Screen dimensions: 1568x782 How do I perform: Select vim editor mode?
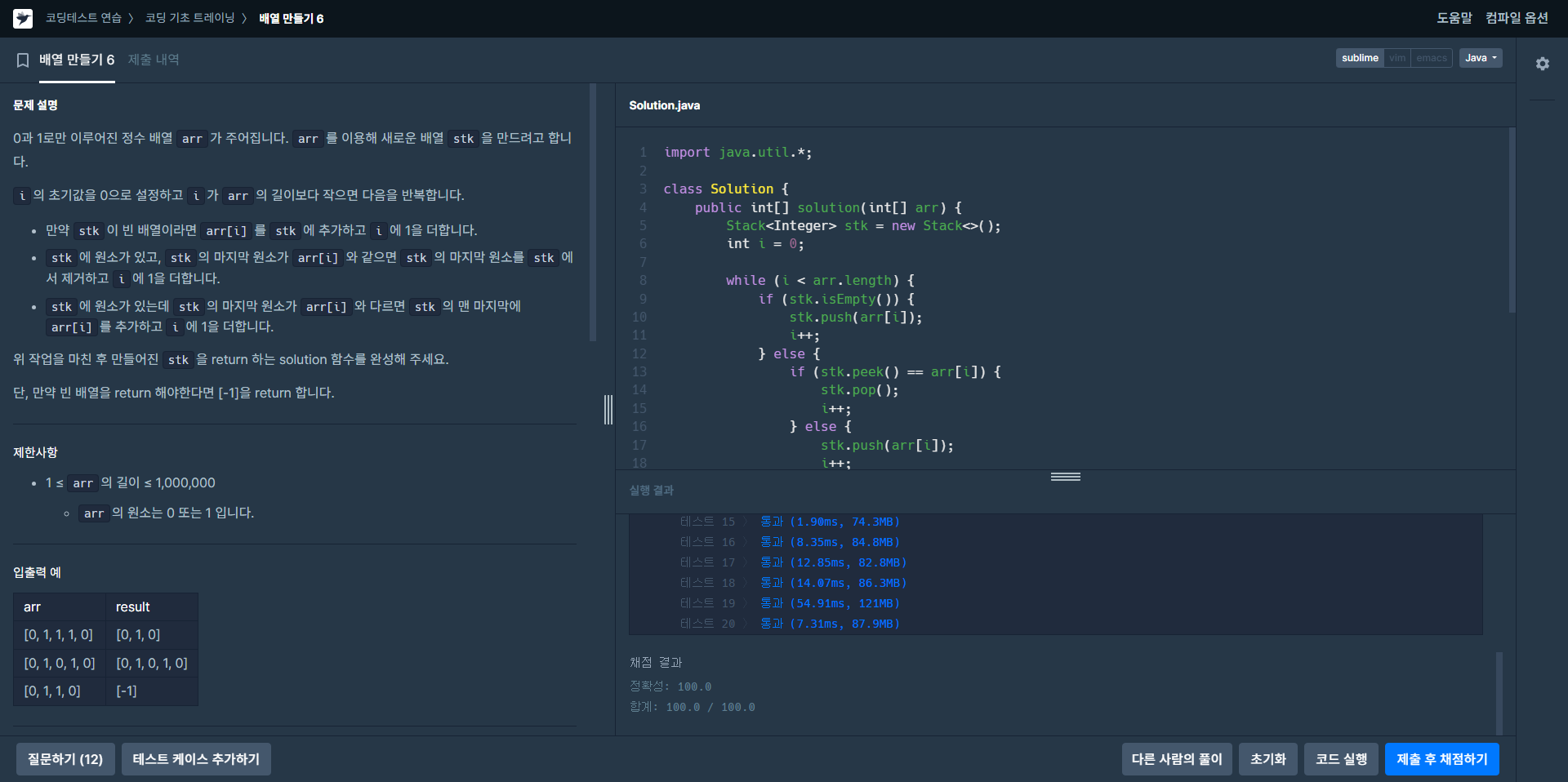pyautogui.click(x=1397, y=58)
